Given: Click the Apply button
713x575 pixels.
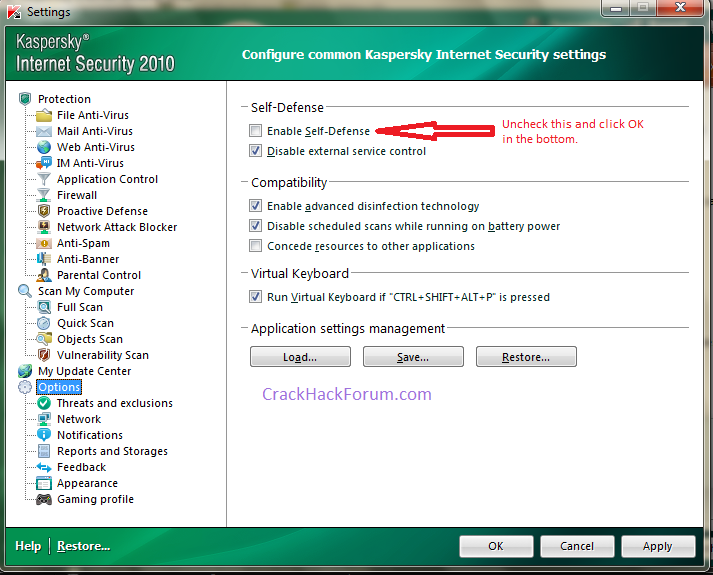Looking at the screenshot, I should pyautogui.click(x=658, y=546).
